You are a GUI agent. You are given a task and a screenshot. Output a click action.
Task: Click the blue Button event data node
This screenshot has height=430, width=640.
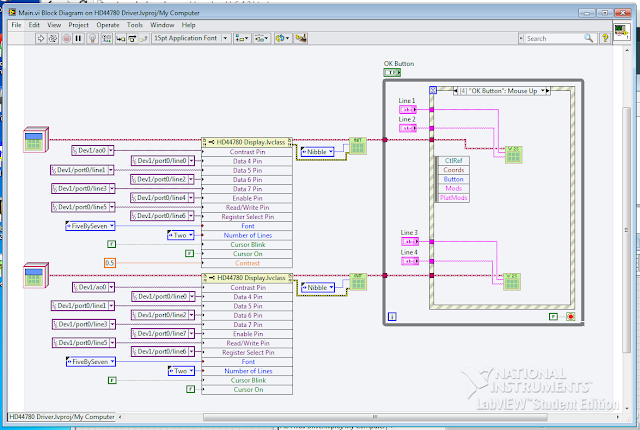point(453,179)
